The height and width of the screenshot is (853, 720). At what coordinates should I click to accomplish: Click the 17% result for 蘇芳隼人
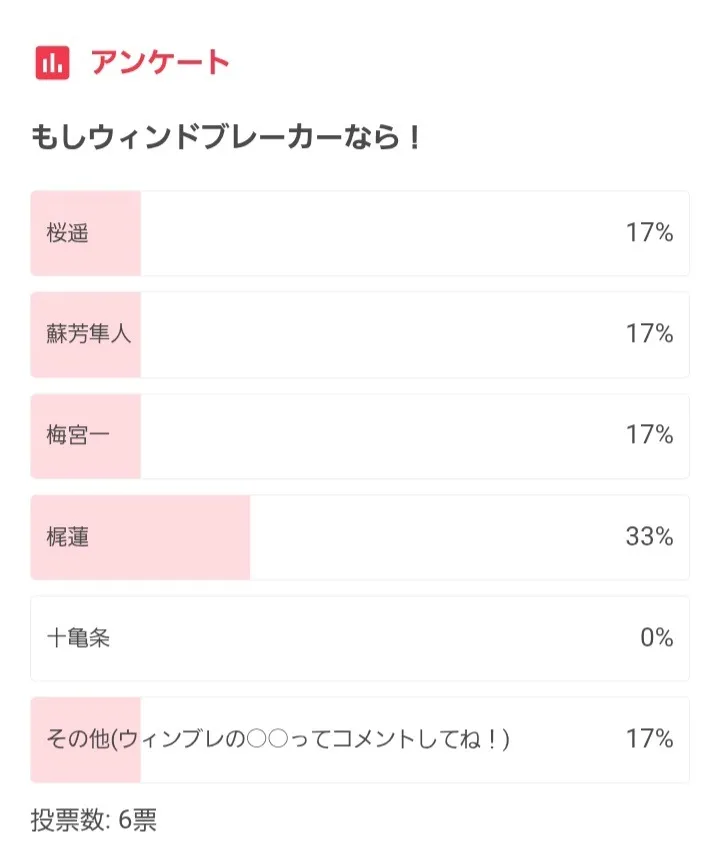click(649, 335)
